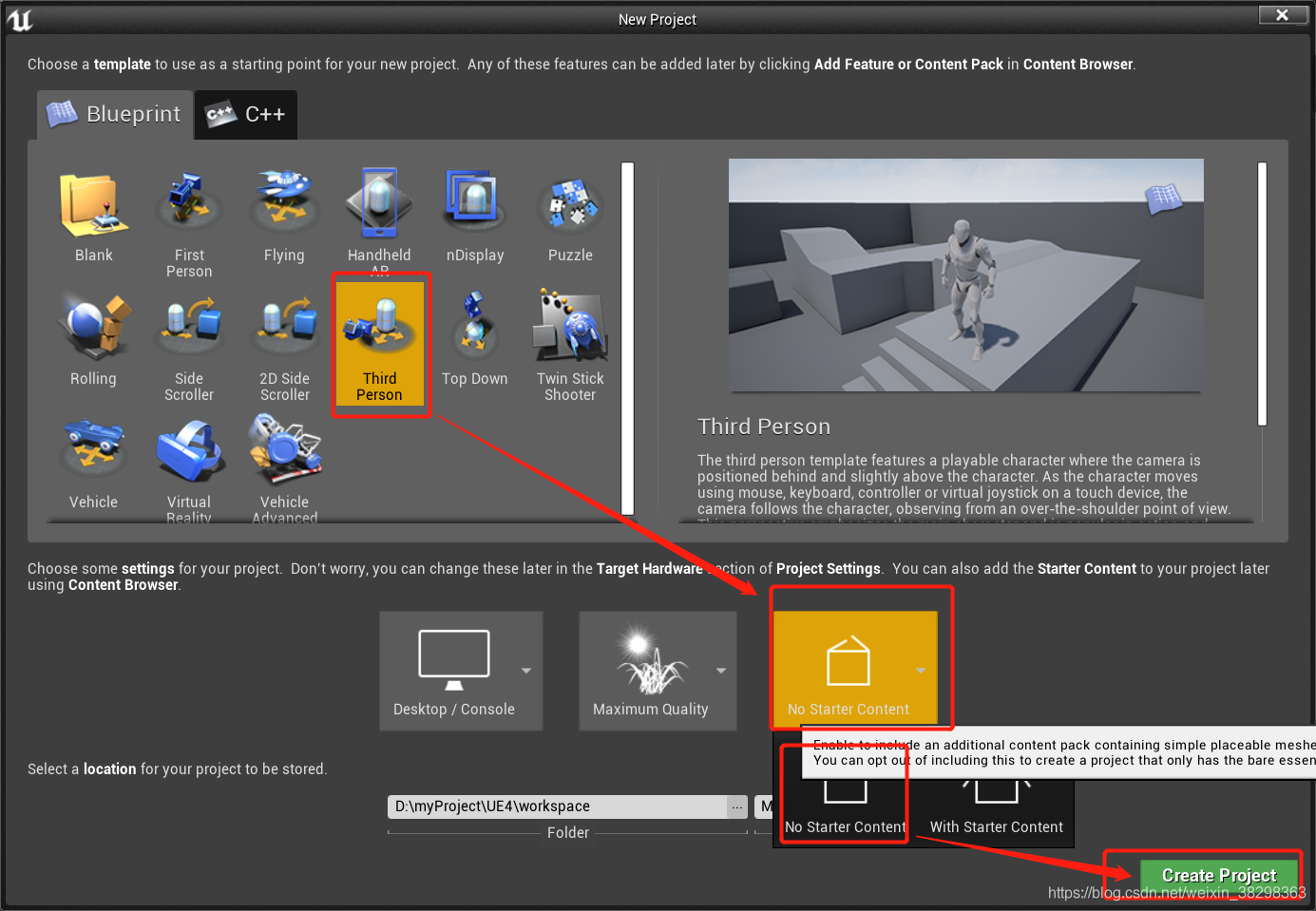Select the Vehicle Advanced template
The width and height of the screenshot is (1316, 911).
point(285,468)
